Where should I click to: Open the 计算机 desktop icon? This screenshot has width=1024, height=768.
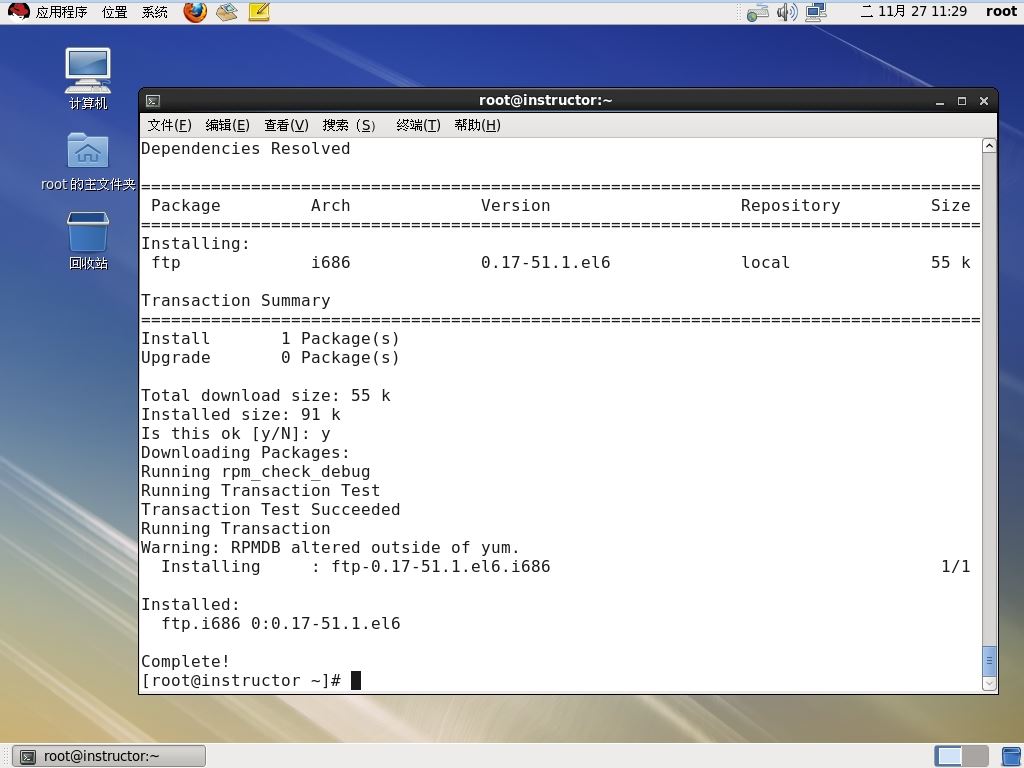(88, 78)
